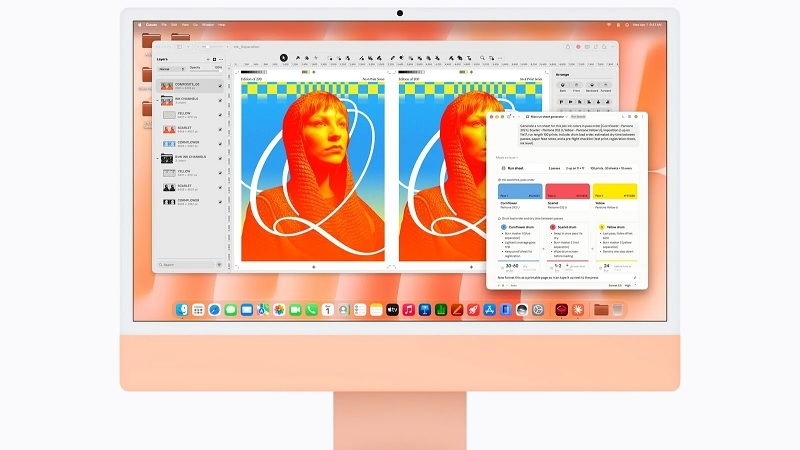800x450 pixels.
Task: Click the Front arrange button
Action: 577,87
